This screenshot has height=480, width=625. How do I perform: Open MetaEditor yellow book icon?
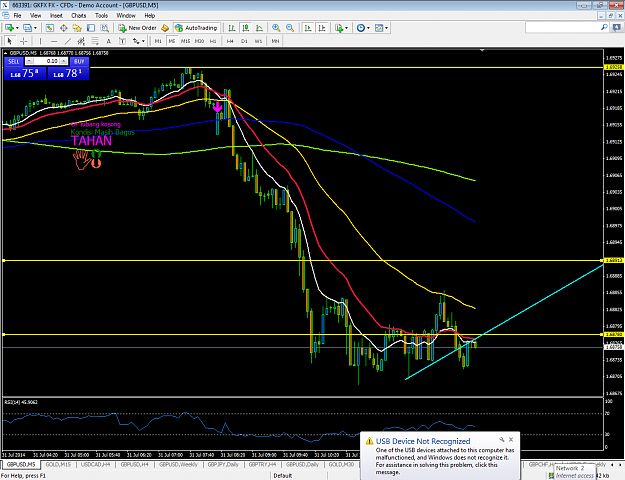[x=165, y=28]
